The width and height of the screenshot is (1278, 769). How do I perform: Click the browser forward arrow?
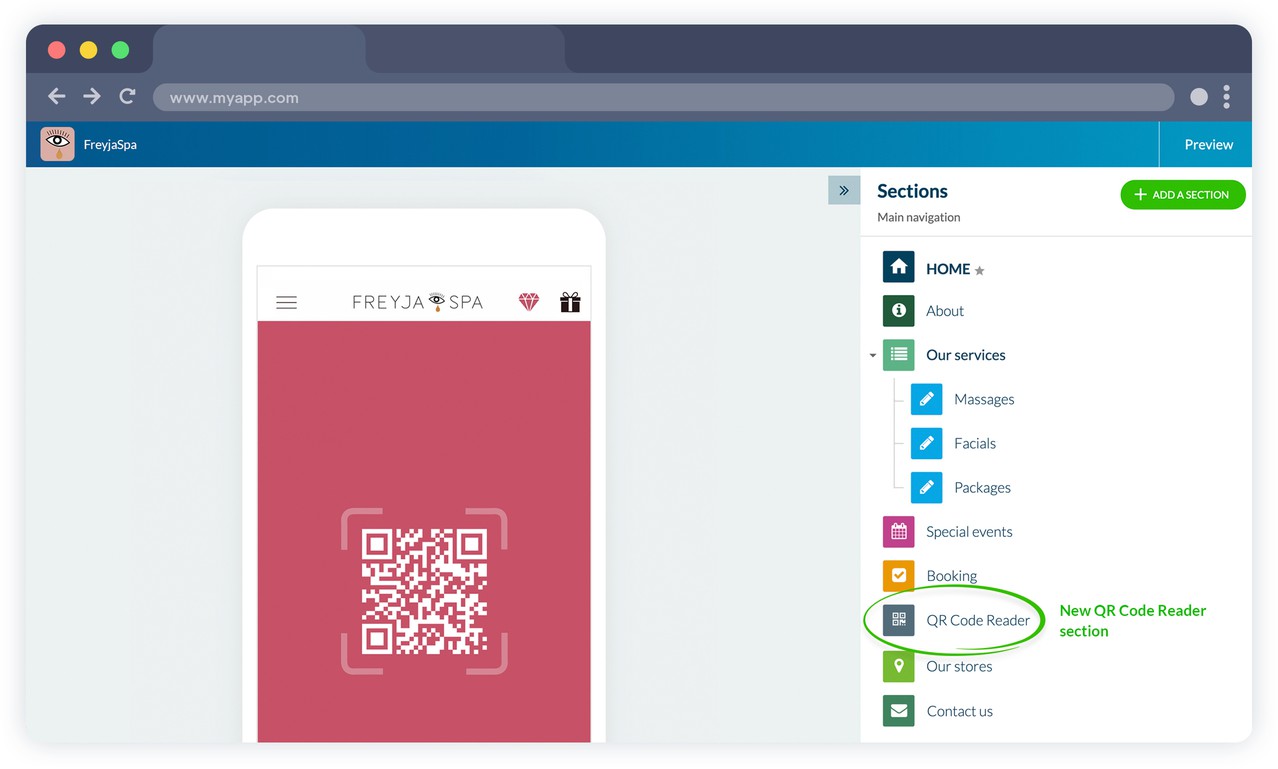pyautogui.click(x=92, y=96)
